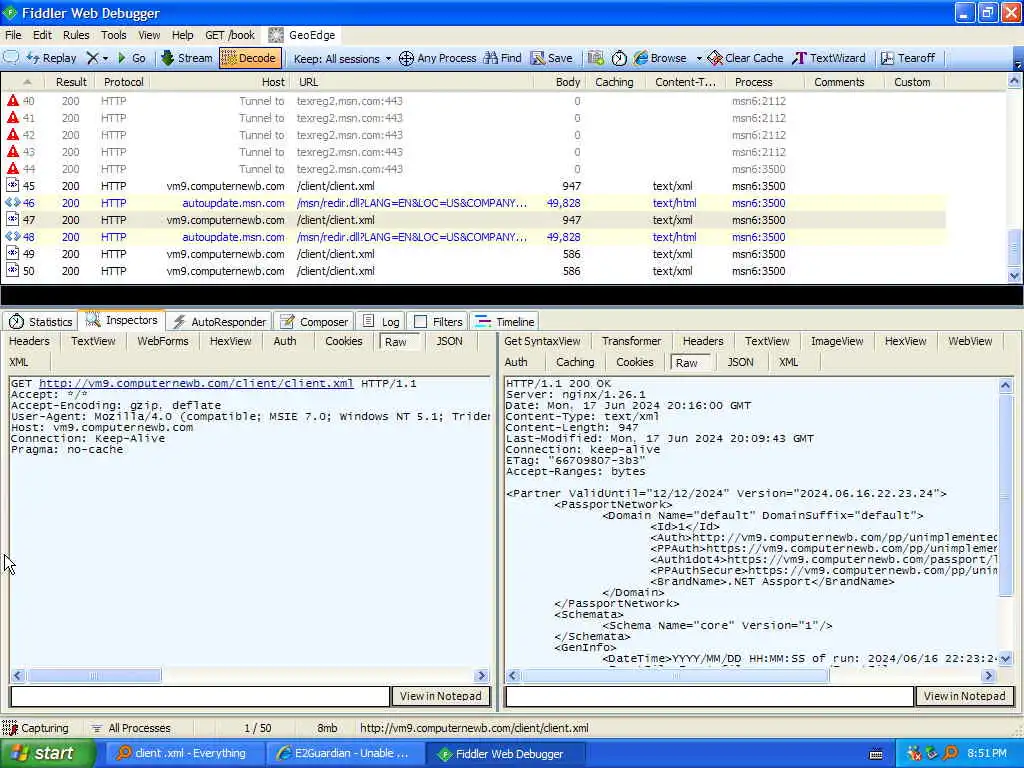The image size is (1024, 768).
Task: Click the request pane horizontal scrollbar thumb
Action: 93,675
